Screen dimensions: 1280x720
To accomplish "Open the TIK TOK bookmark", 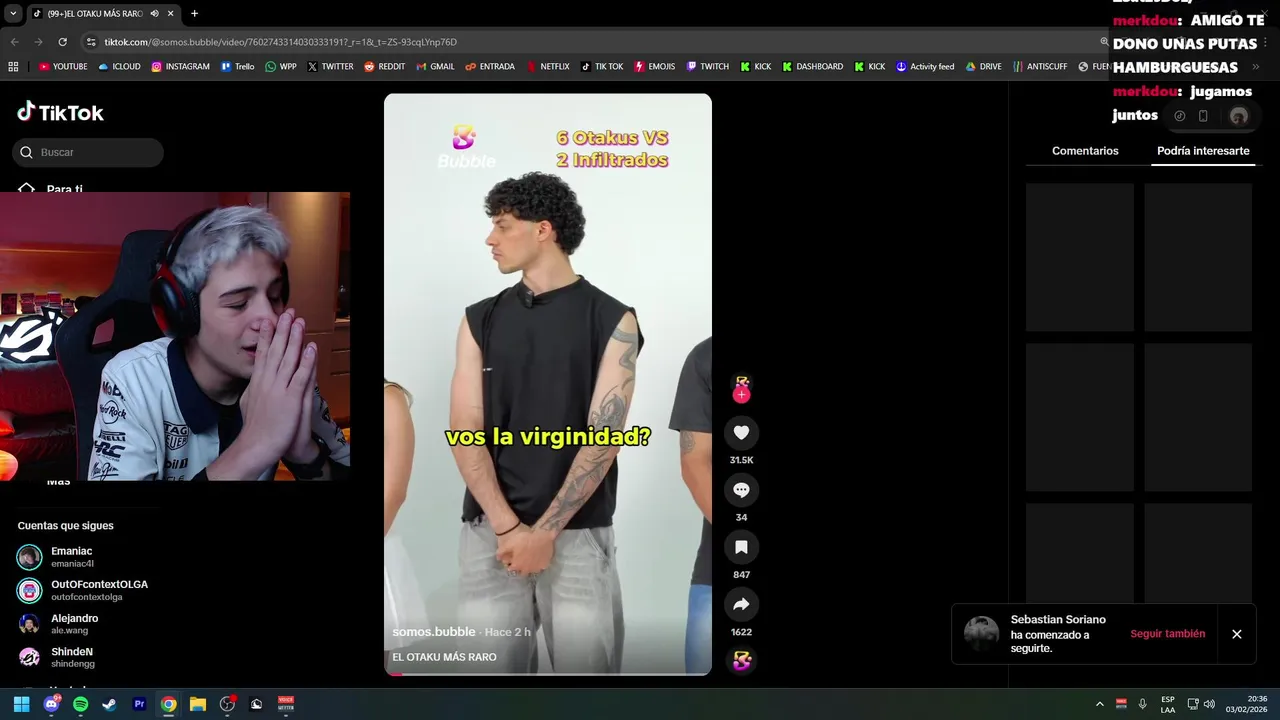I will tap(602, 67).
